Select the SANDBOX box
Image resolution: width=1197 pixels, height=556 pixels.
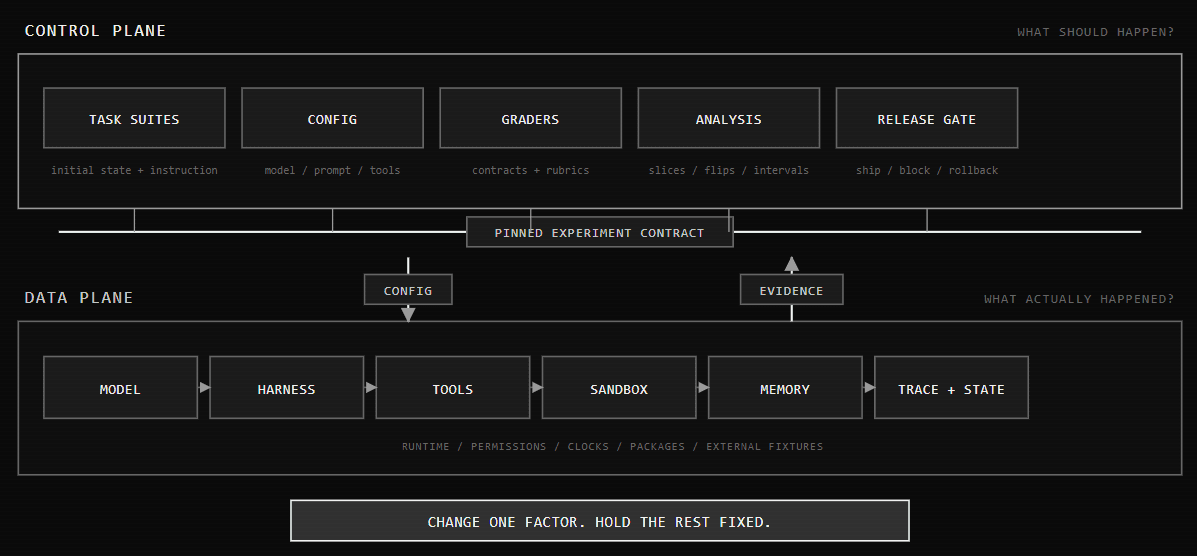point(619,388)
